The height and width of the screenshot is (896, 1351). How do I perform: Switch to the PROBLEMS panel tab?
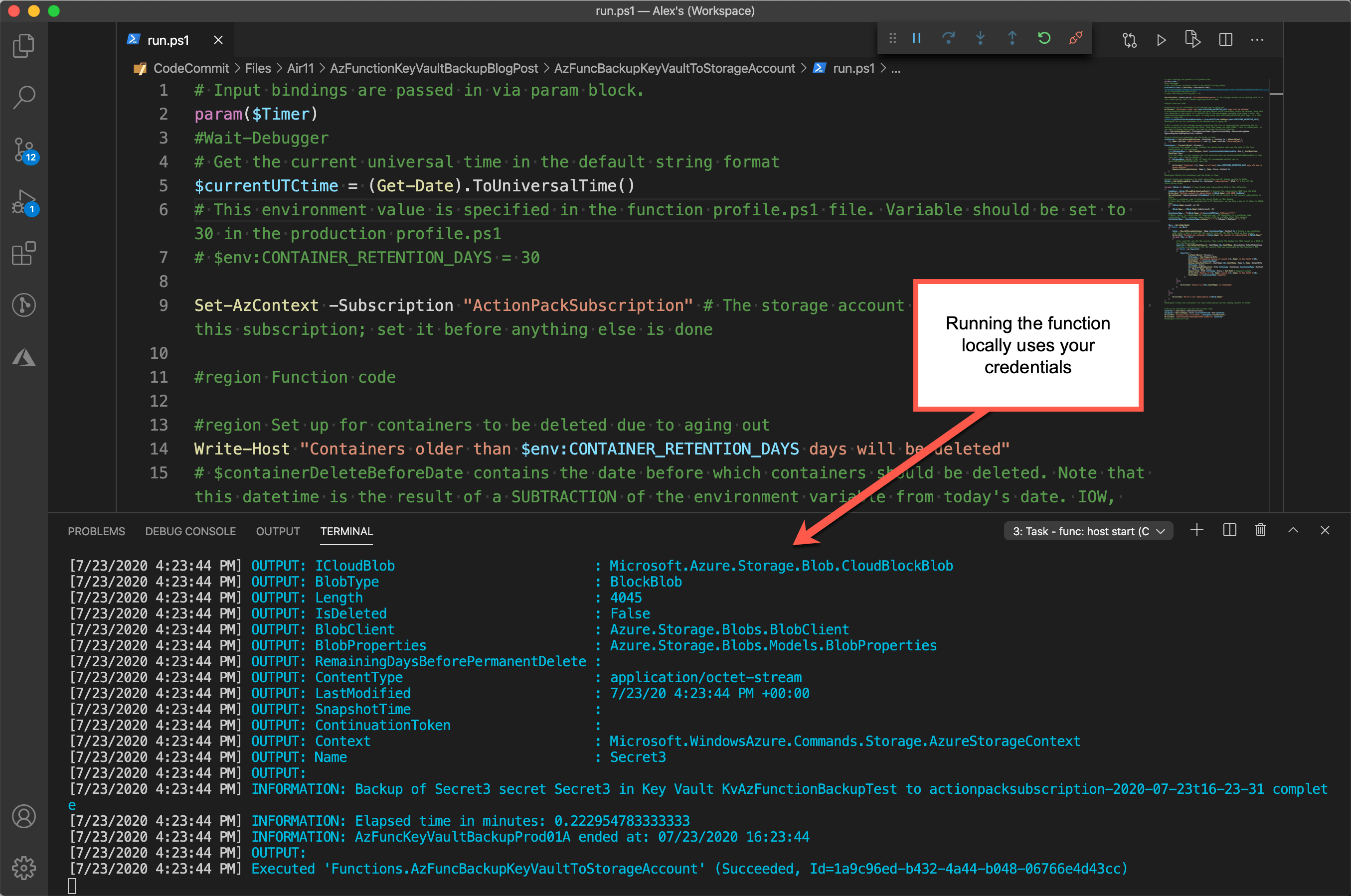point(96,531)
